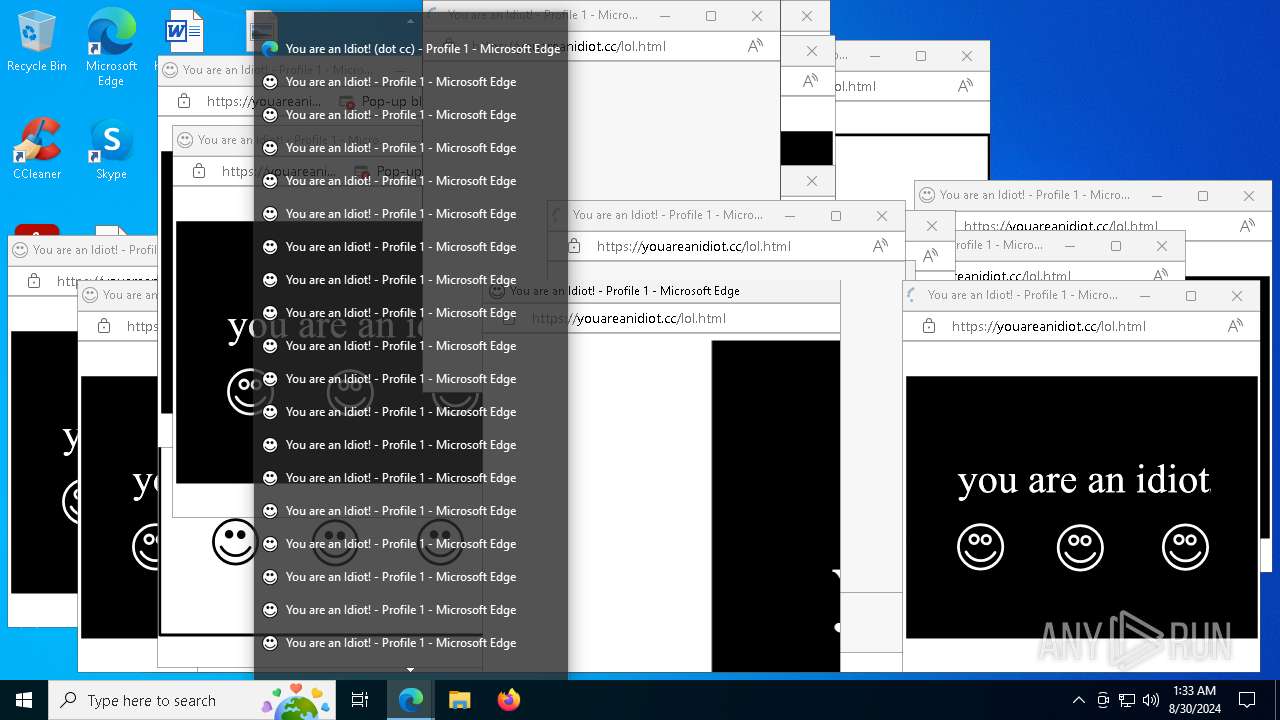
Task: Click the borderless window's youareanidiot.cc/lol.html address text
Action: [x=629, y=318]
